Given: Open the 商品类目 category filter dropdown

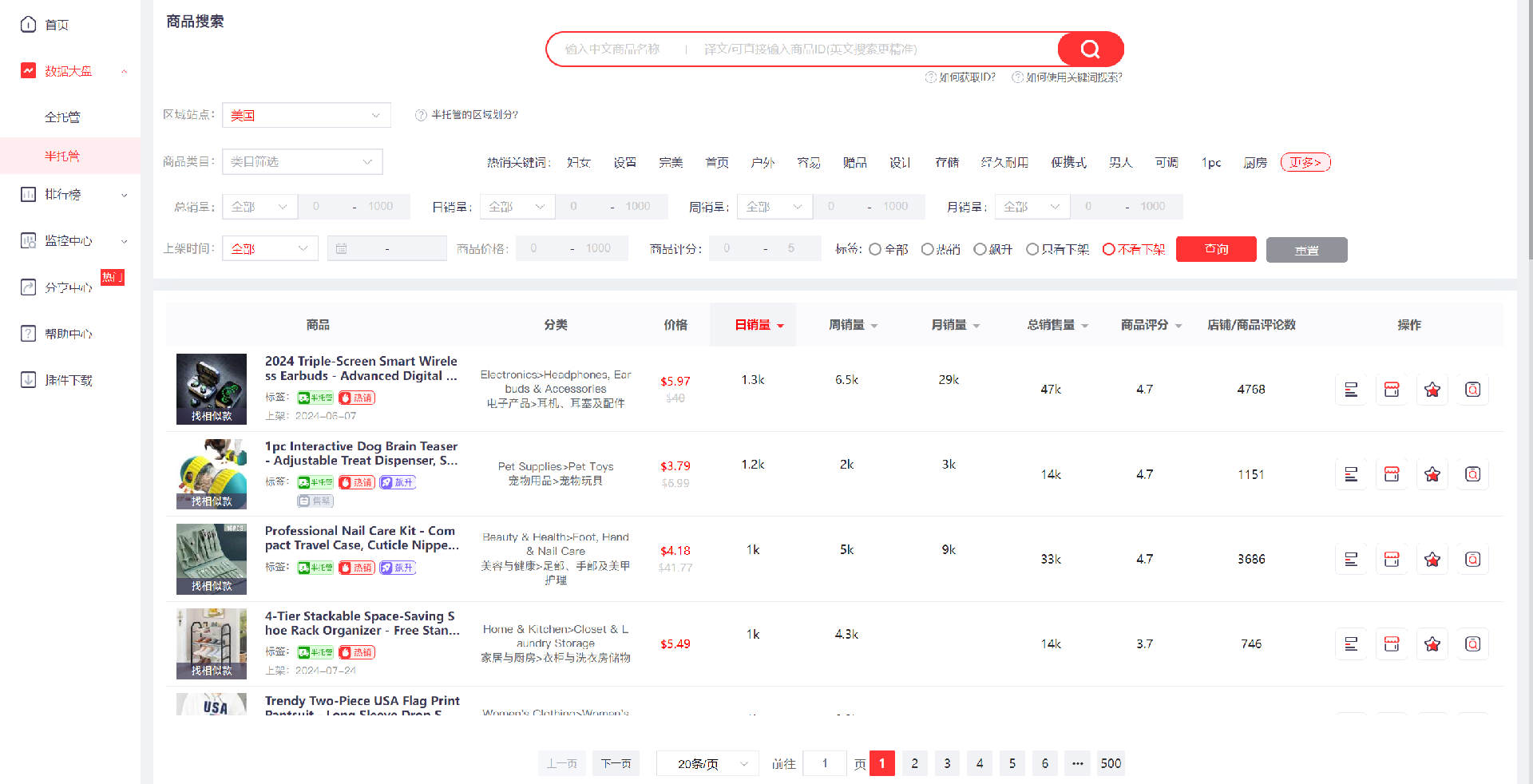Looking at the screenshot, I should tap(303, 161).
